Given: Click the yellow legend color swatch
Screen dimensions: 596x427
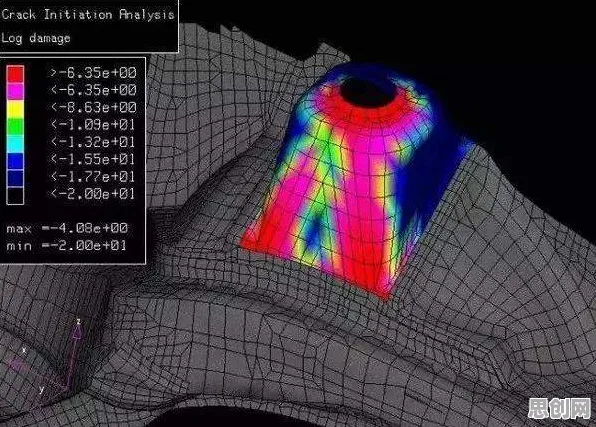Looking at the screenshot, I should 15,109.
